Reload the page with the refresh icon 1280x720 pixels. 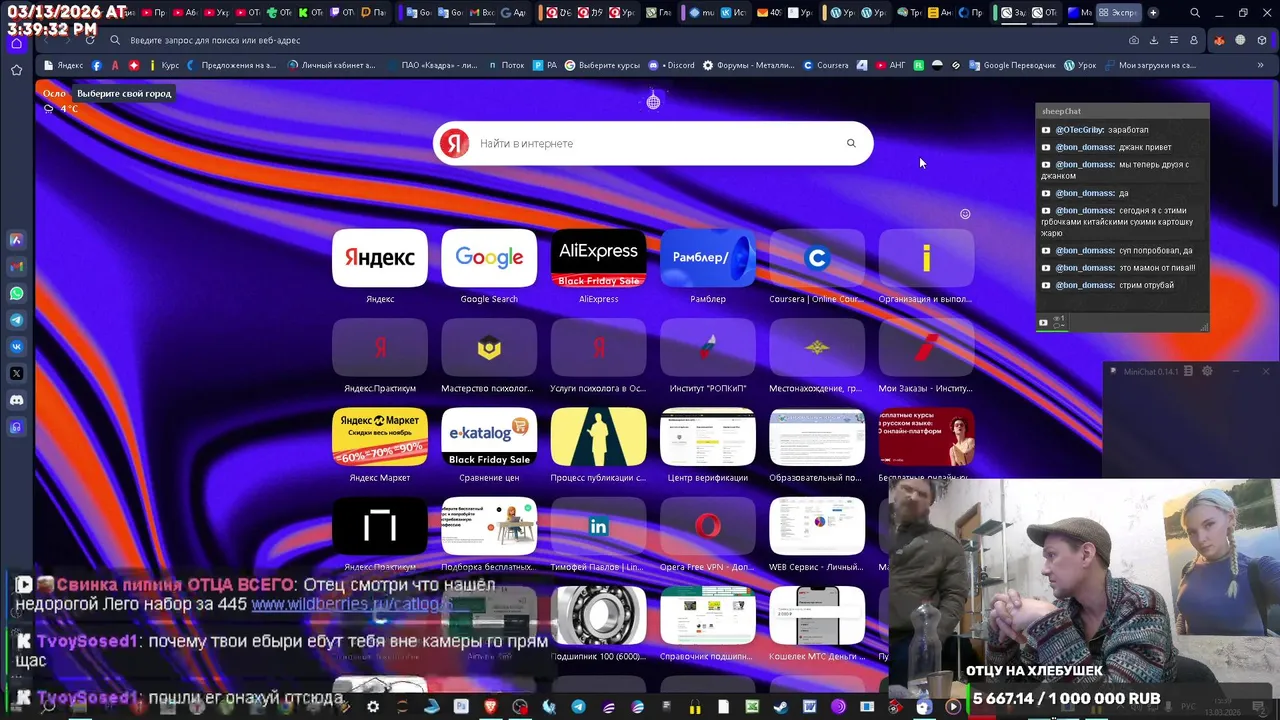[90, 40]
